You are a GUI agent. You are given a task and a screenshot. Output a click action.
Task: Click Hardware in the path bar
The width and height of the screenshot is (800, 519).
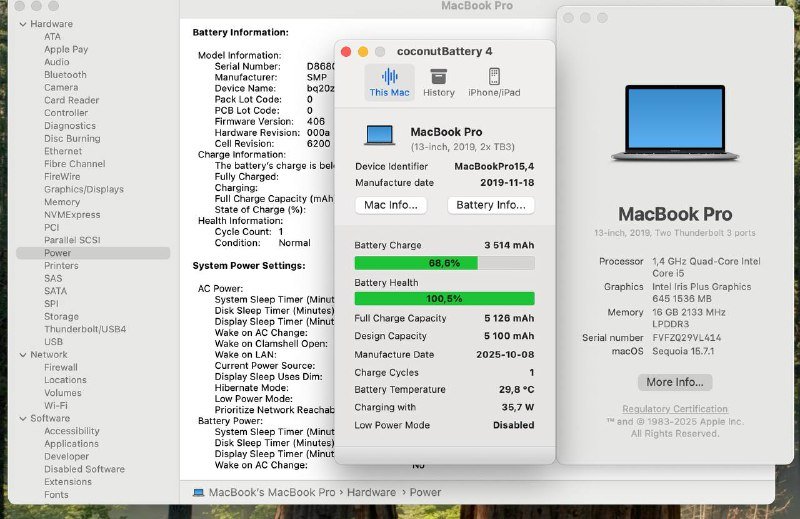pyautogui.click(x=371, y=492)
